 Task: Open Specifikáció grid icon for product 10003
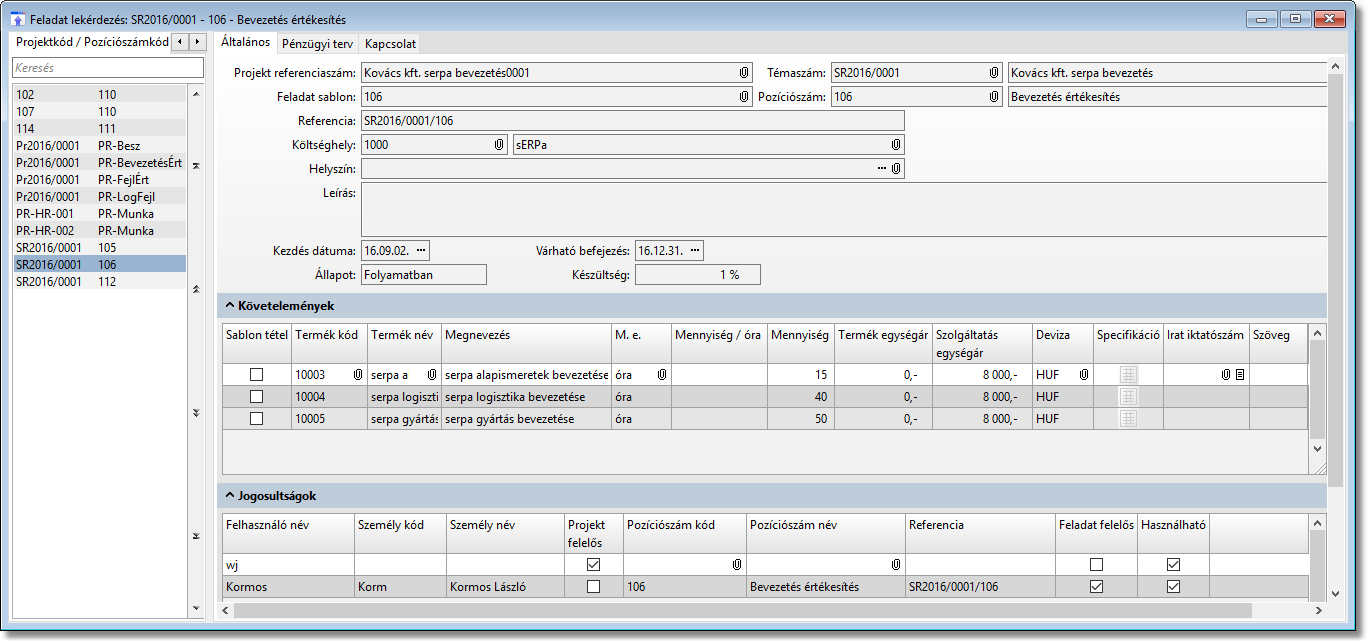(1128, 375)
